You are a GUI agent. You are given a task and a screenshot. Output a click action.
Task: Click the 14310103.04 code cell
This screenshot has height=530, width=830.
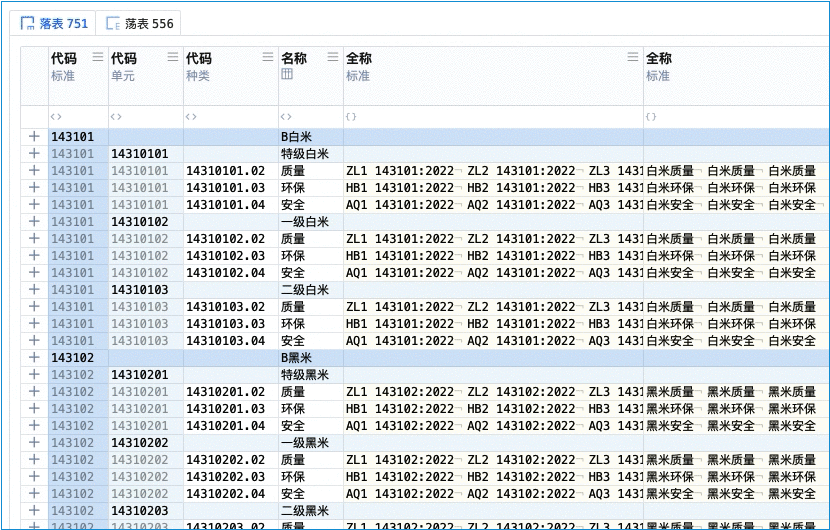231,340
